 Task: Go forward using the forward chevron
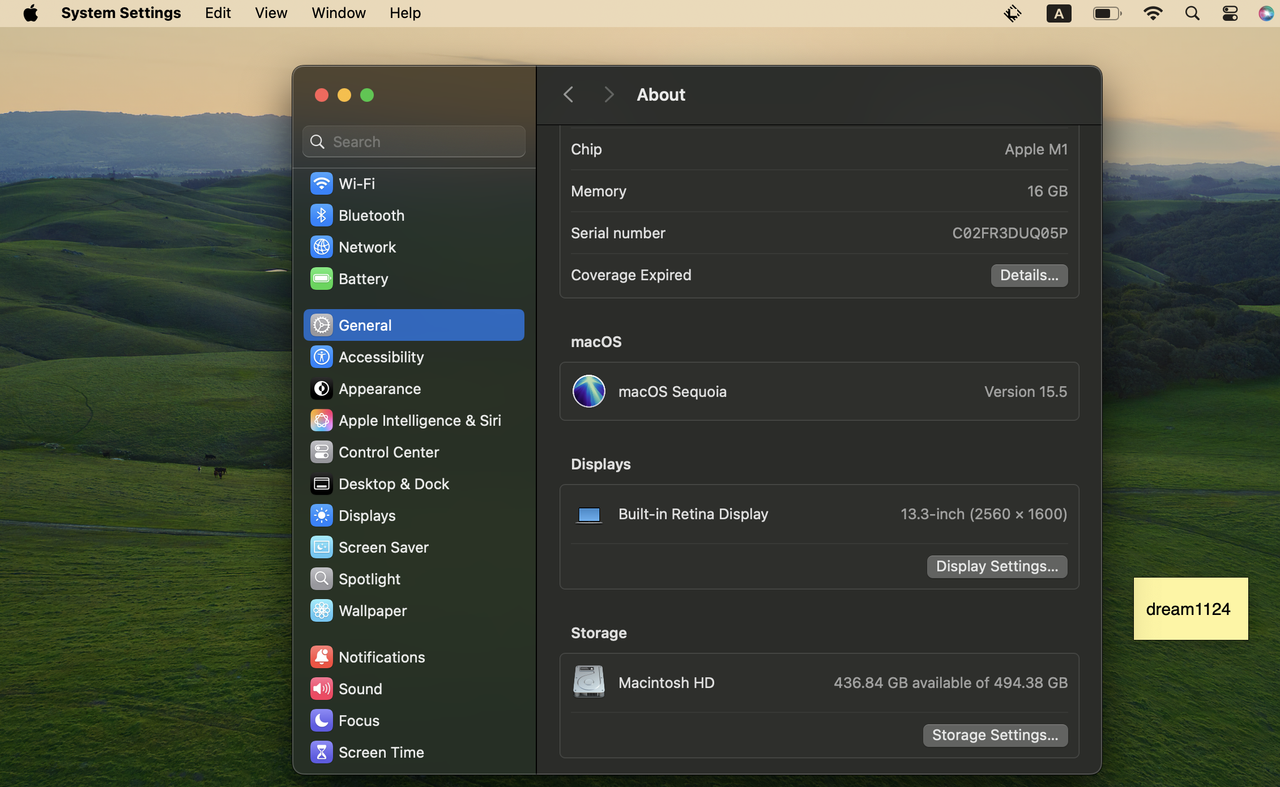608,94
